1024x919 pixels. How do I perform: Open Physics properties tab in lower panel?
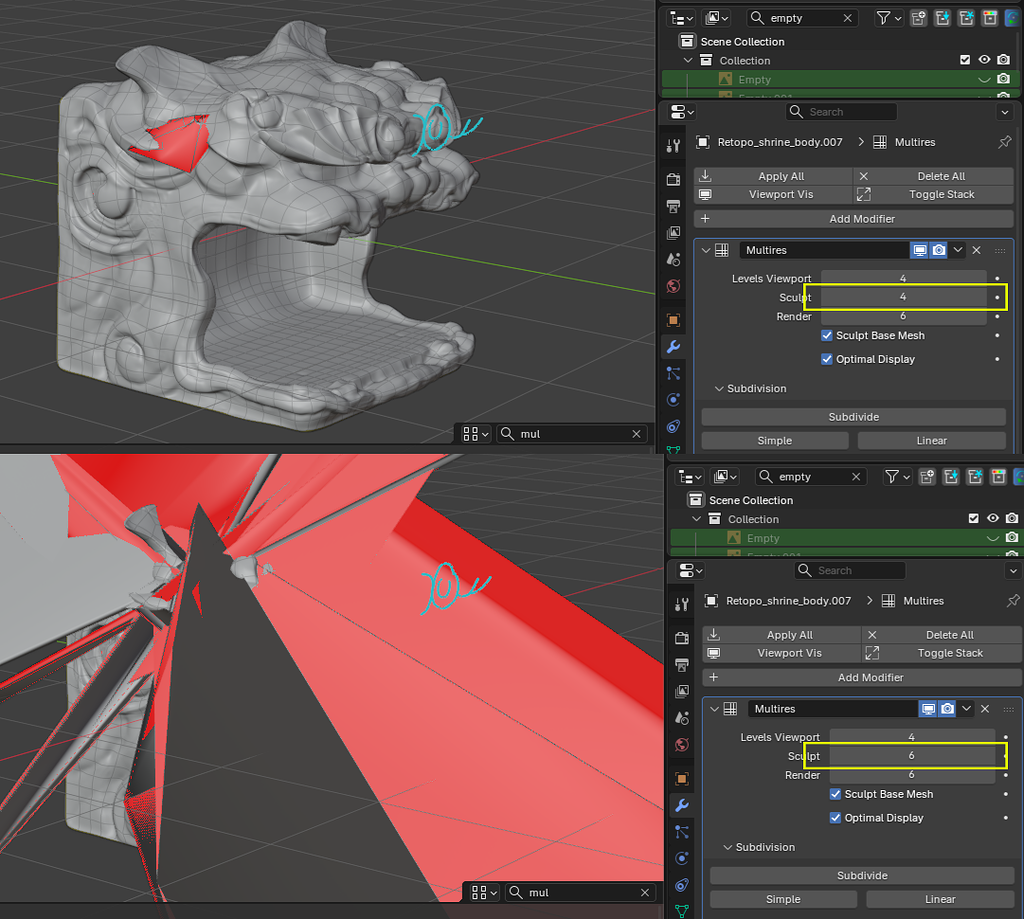[x=682, y=858]
